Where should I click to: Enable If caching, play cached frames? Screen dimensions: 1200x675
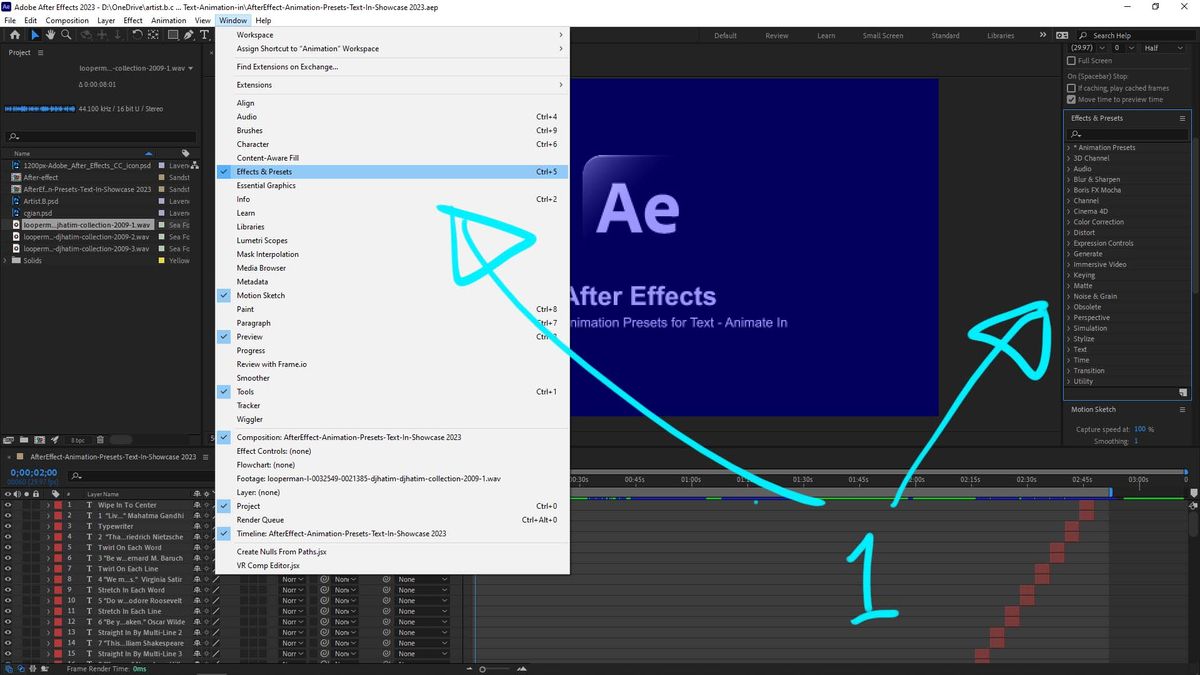click(x=1072, y=88)
